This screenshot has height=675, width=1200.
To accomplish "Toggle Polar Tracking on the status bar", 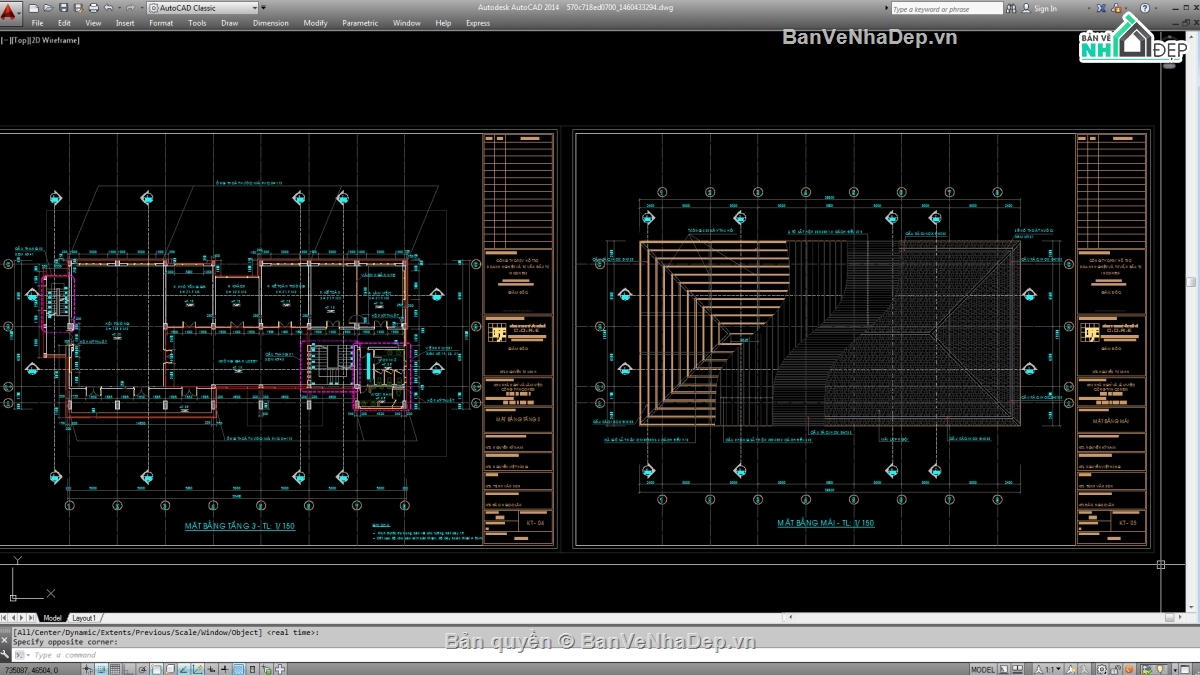I will pyautogui.click(x=142, y=668).
